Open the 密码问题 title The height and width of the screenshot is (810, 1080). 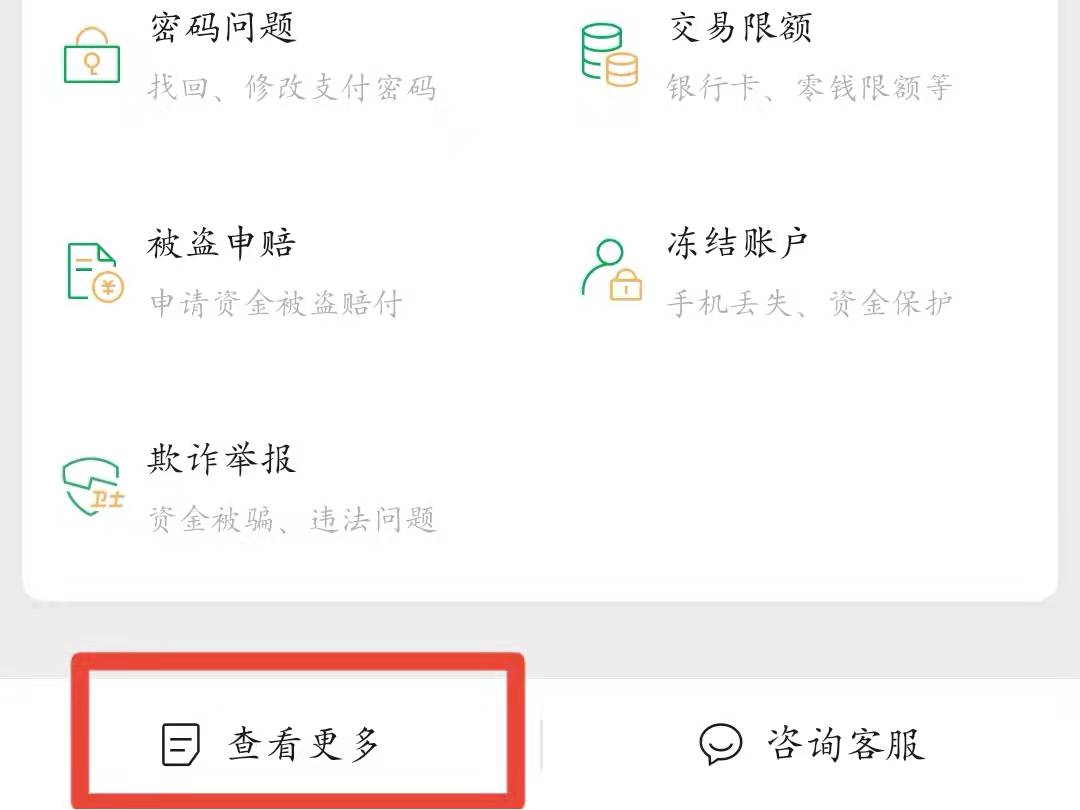(223, 28)
